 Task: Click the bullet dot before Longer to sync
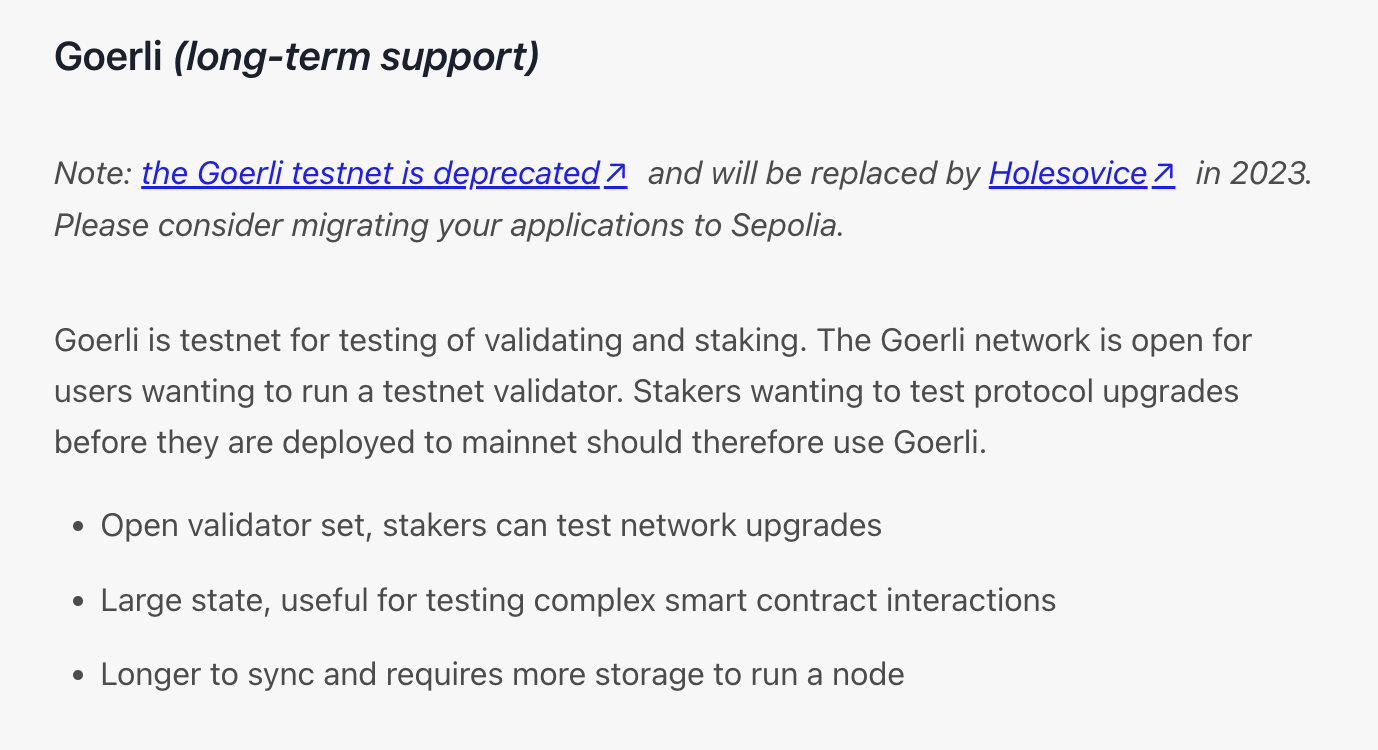(78, 676)
